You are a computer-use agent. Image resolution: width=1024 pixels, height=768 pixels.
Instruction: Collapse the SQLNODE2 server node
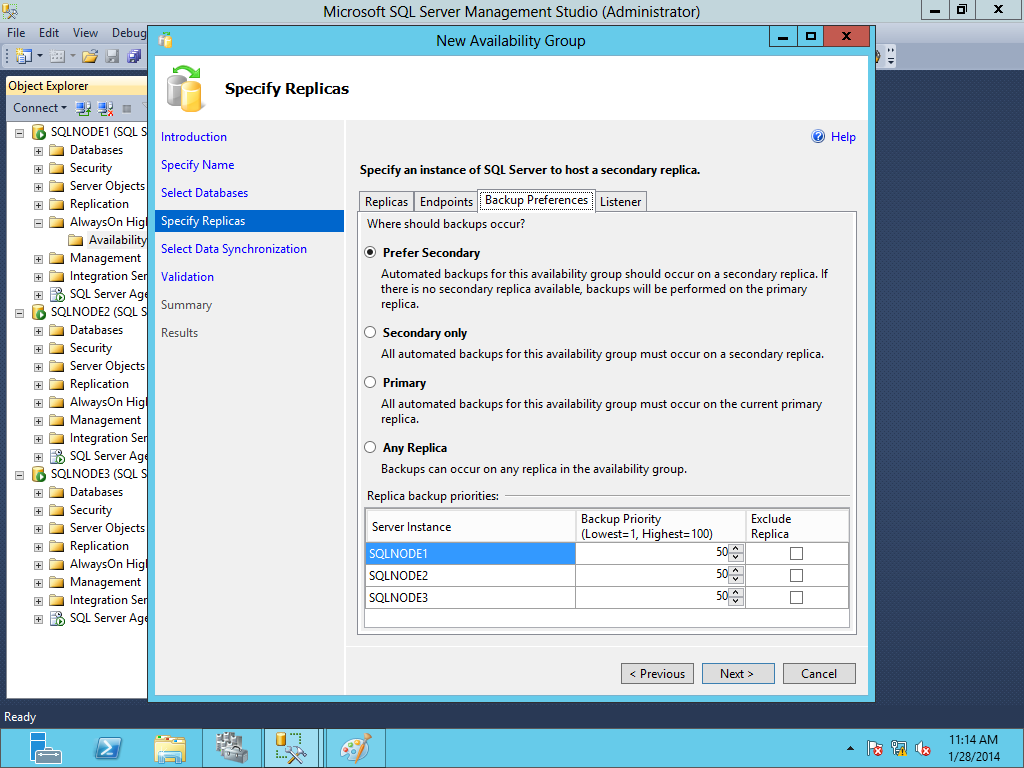tap(20, 313)
